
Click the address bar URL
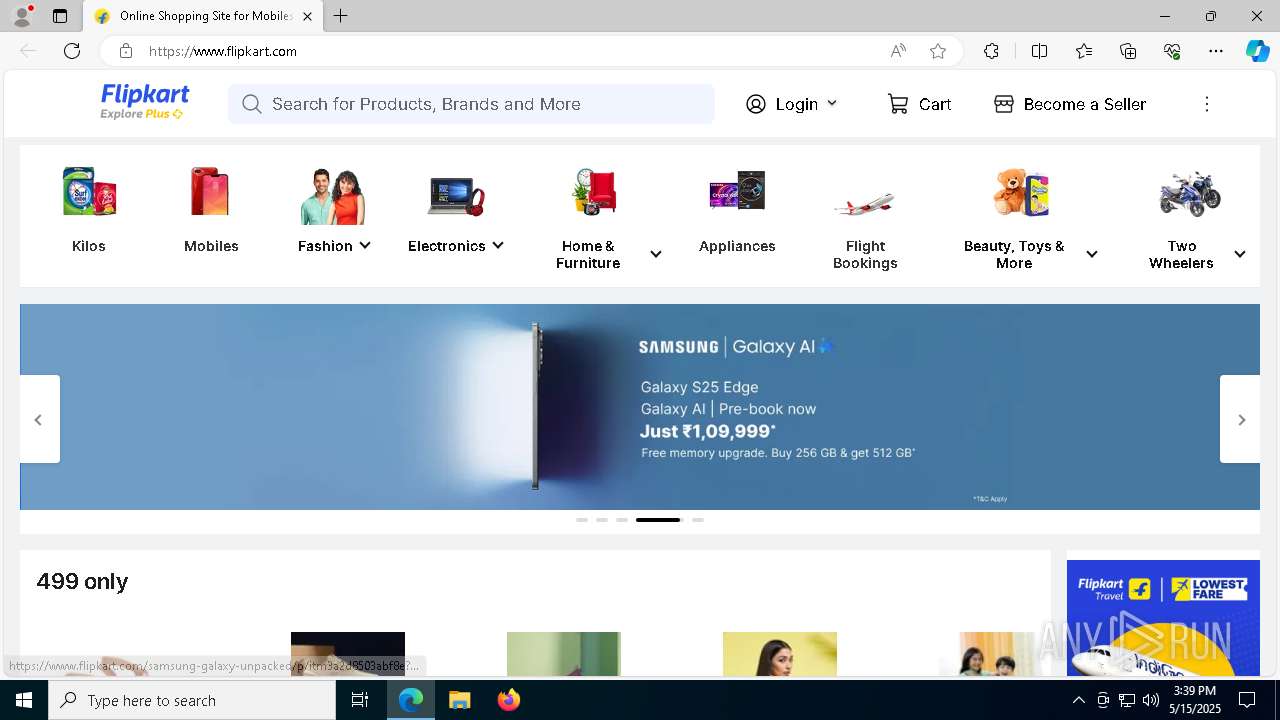[x=223, y=51]
